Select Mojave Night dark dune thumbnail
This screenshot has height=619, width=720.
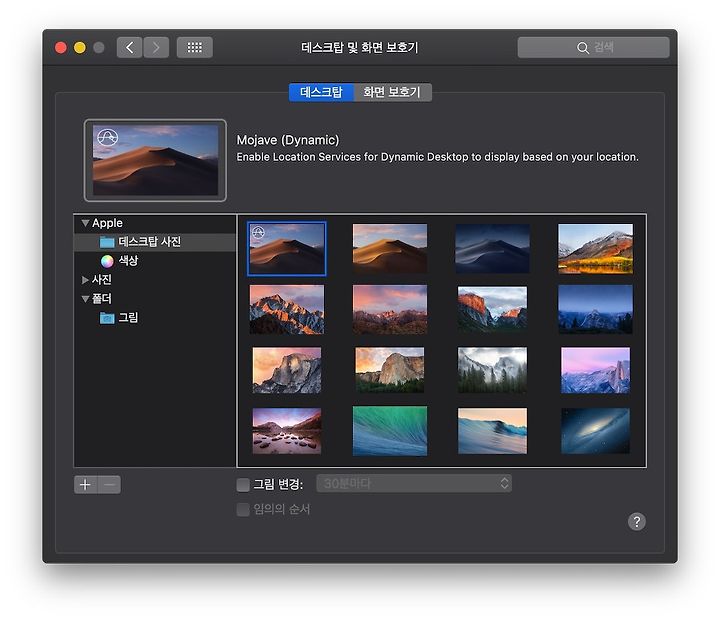(492, 248)
